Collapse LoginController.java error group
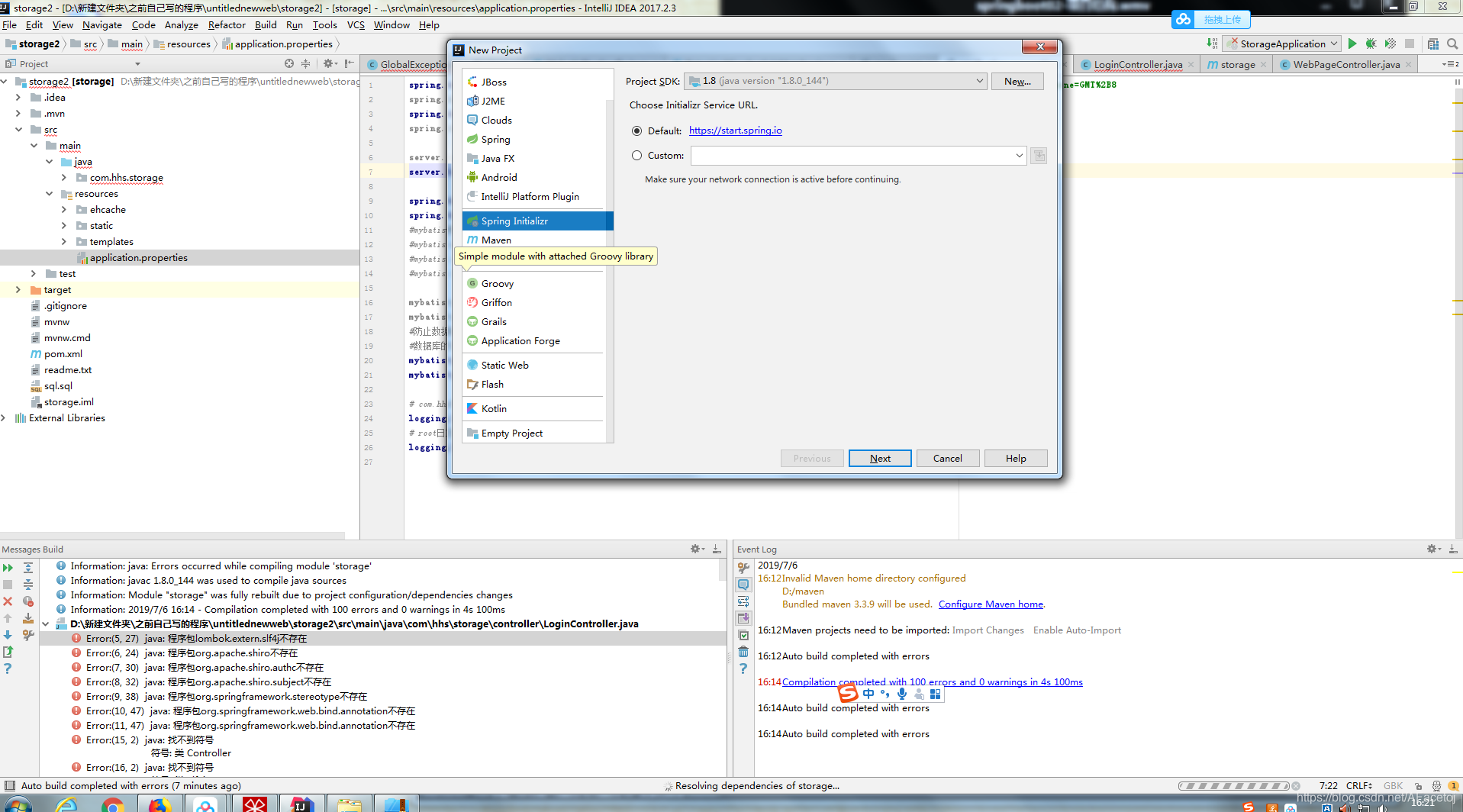The image size is (1463, 812). [x=46, y=624]
